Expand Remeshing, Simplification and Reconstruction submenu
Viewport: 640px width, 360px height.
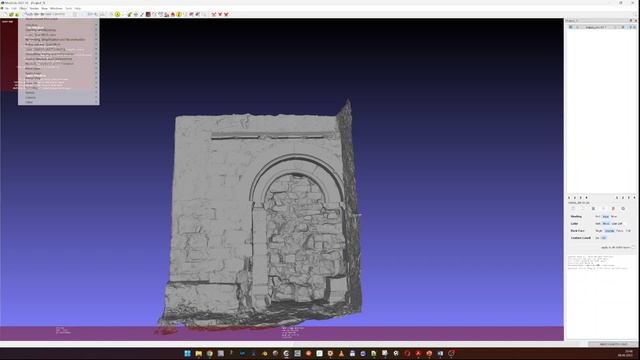coord(58,40)
